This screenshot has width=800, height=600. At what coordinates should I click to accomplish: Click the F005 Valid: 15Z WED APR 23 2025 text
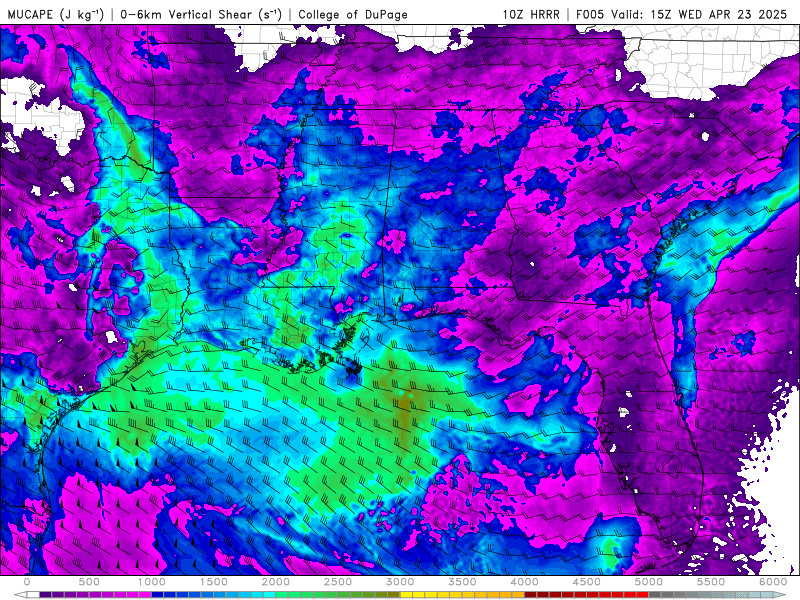pos(682,14)
